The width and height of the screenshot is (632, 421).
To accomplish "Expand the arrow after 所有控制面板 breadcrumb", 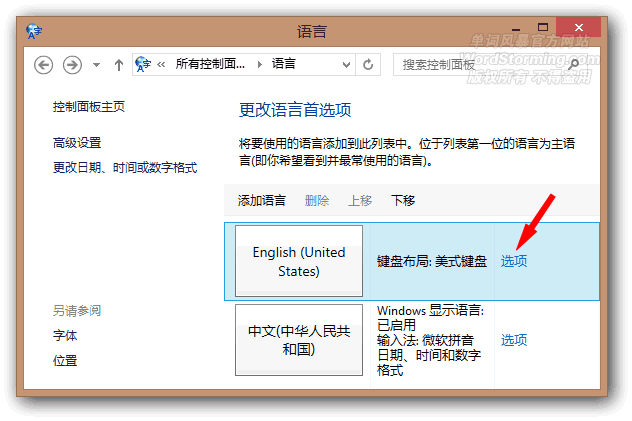I will 258,64.
